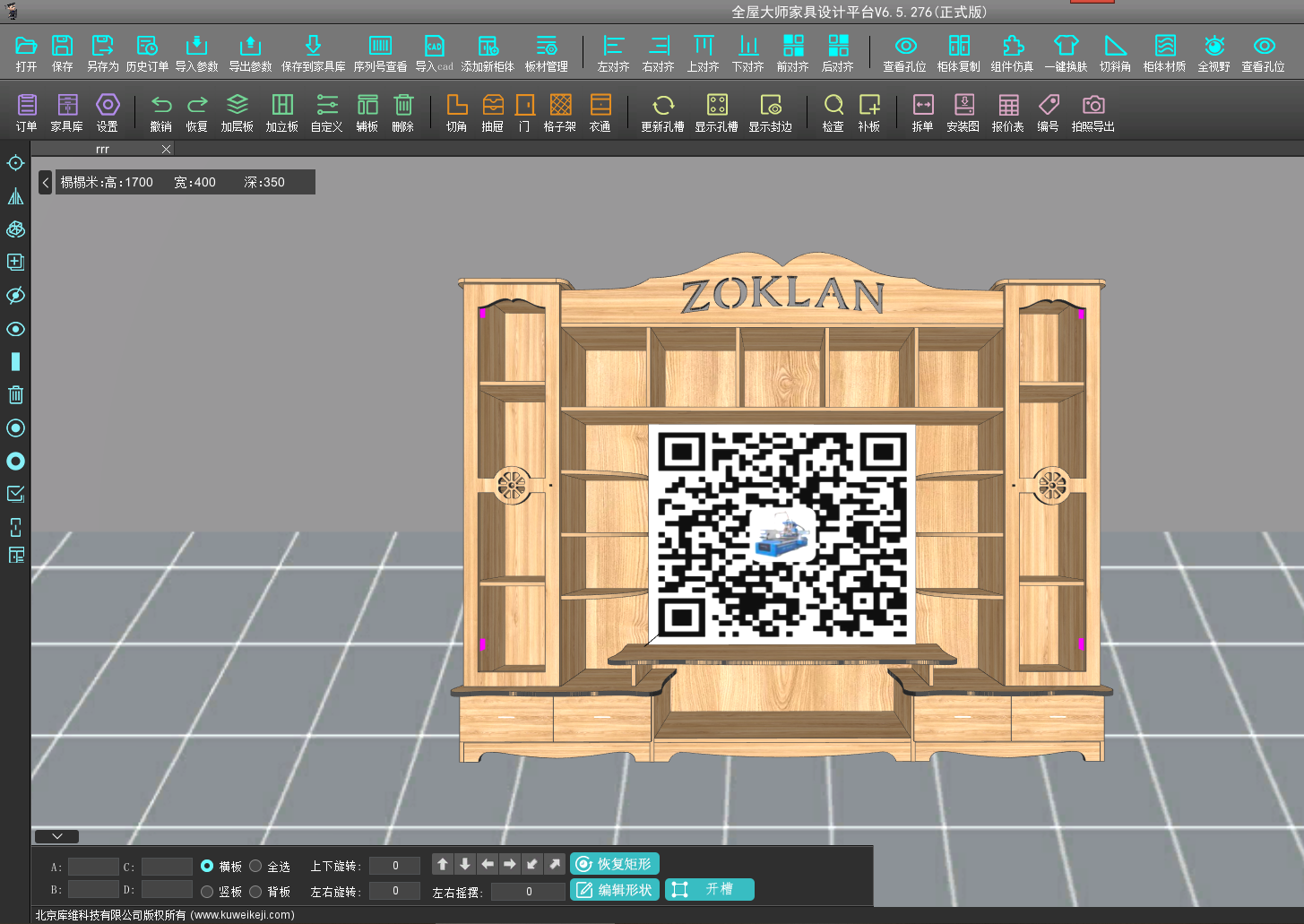Click the 打开 (Open) file icon
Viewport: 1304px width, 924px height.
[26, 47]
